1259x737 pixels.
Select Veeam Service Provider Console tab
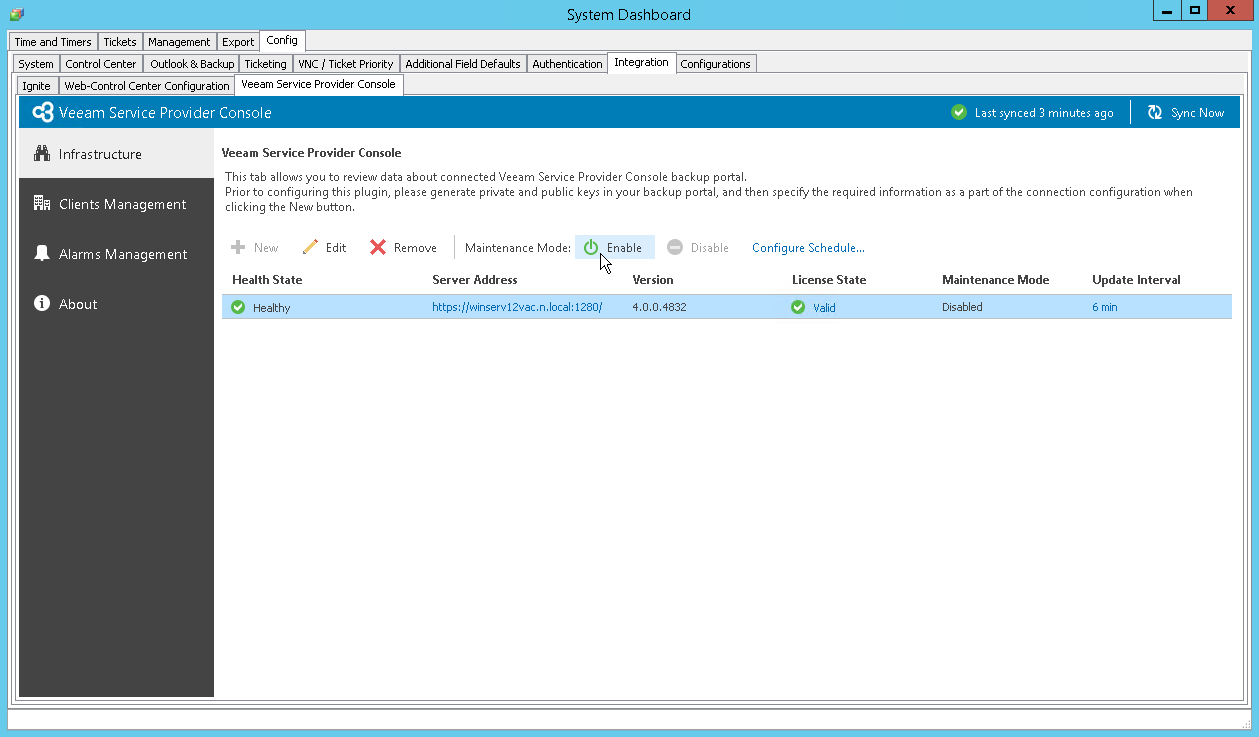(319, 85)
